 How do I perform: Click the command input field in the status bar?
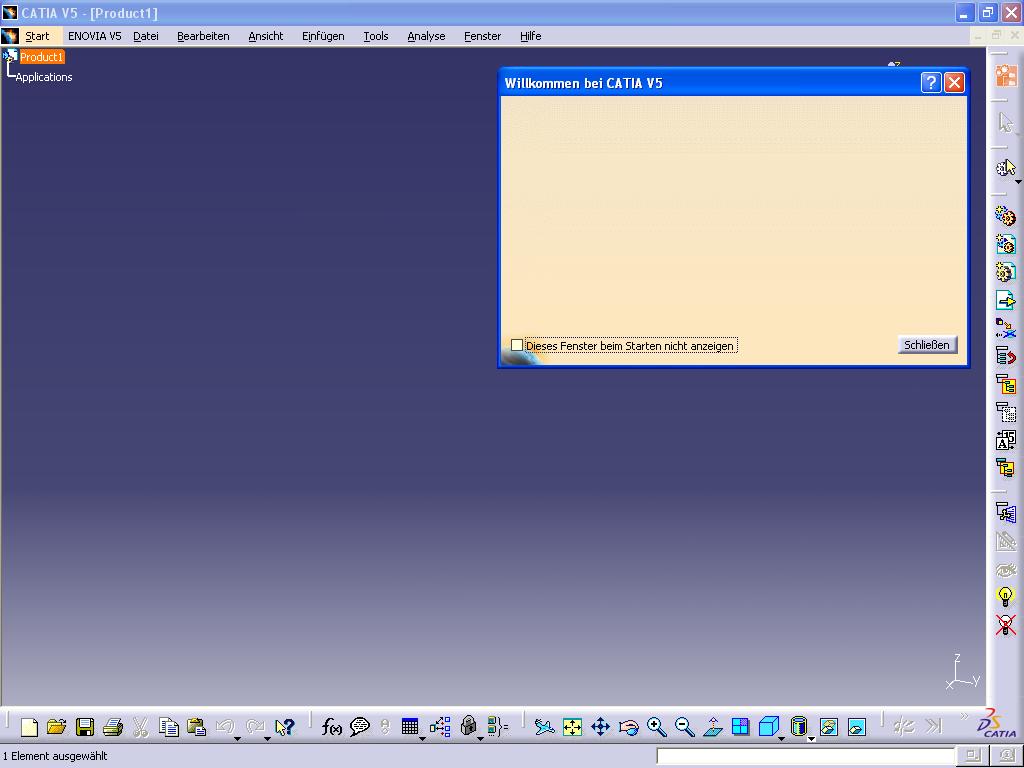pyautogui.click(x=806, y=756)
